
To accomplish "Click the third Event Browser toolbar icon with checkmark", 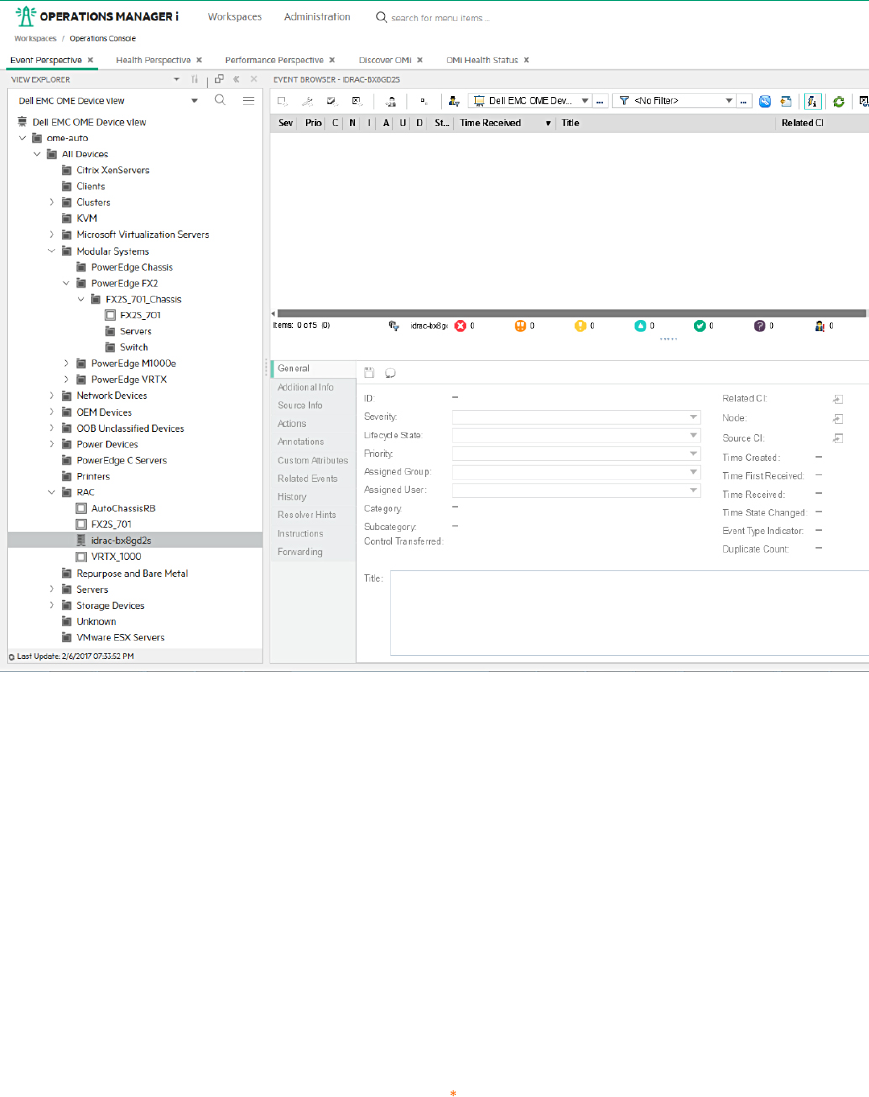I will tap(332, 101).
